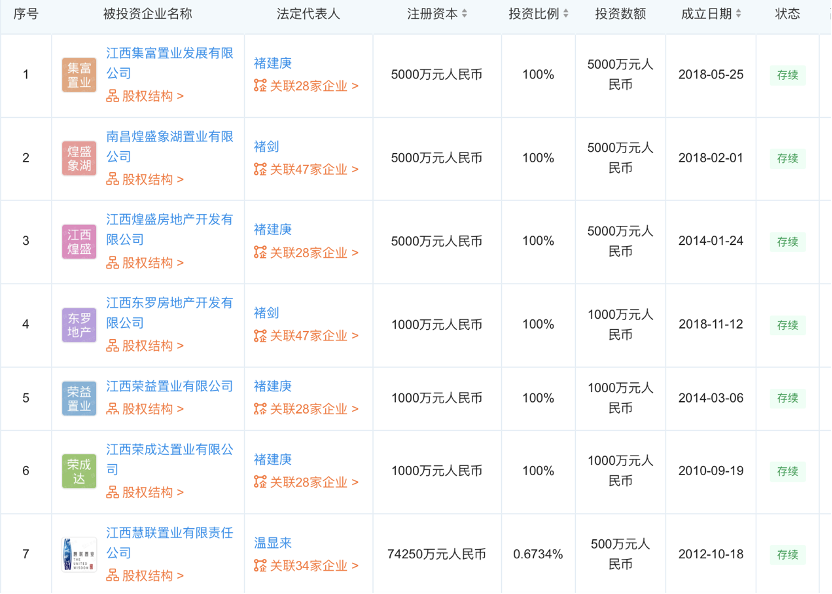Click the 江西慧联置业 logo thumbnail
The width and height of the screenshot is (832, 594).
(x=79, y=555)
